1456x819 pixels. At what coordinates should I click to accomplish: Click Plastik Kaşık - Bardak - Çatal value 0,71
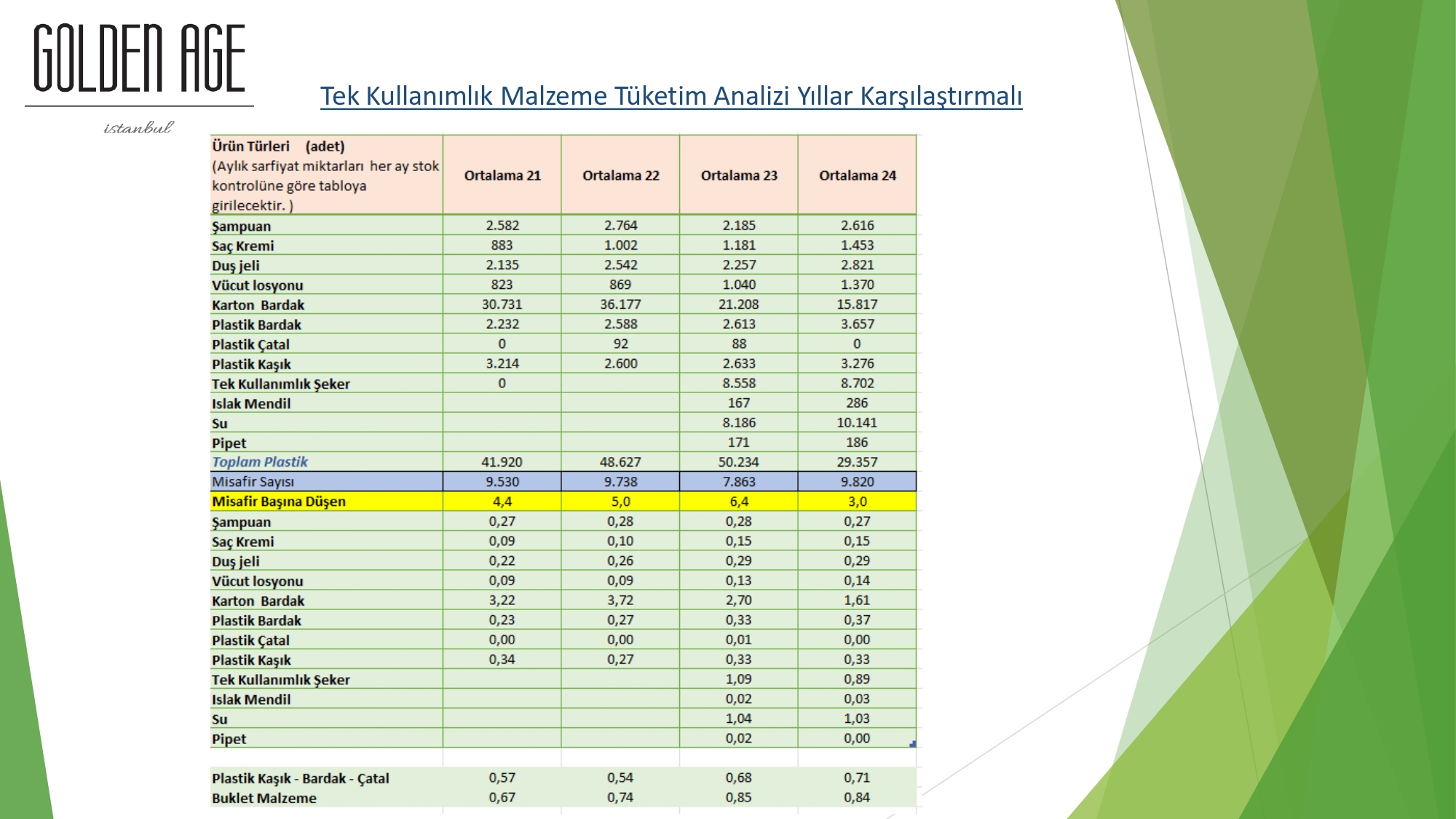tap(858, 778)
